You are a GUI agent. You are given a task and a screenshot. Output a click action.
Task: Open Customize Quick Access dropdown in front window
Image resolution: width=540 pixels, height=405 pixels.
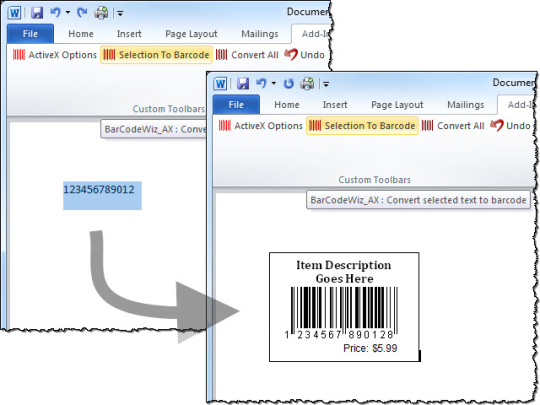click(x=326, y=84)
